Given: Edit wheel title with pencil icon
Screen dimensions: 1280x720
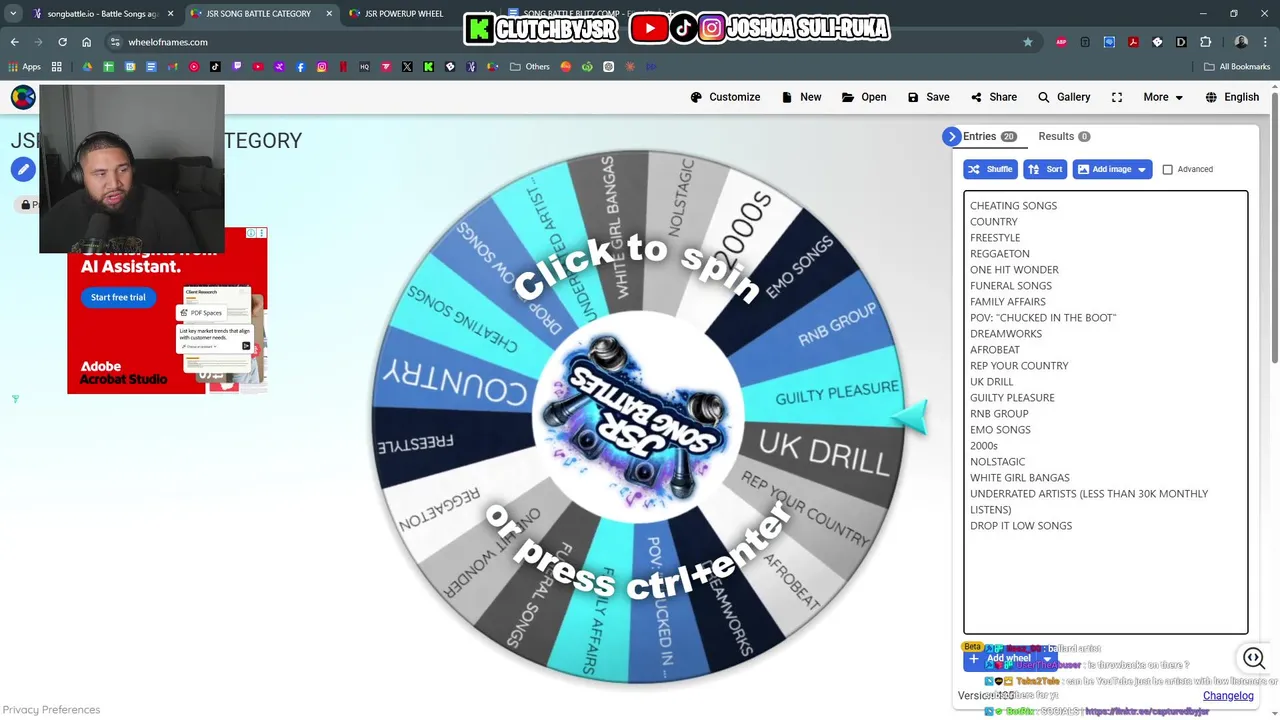Looking at the screenshot, I should (x=23, y=169).
